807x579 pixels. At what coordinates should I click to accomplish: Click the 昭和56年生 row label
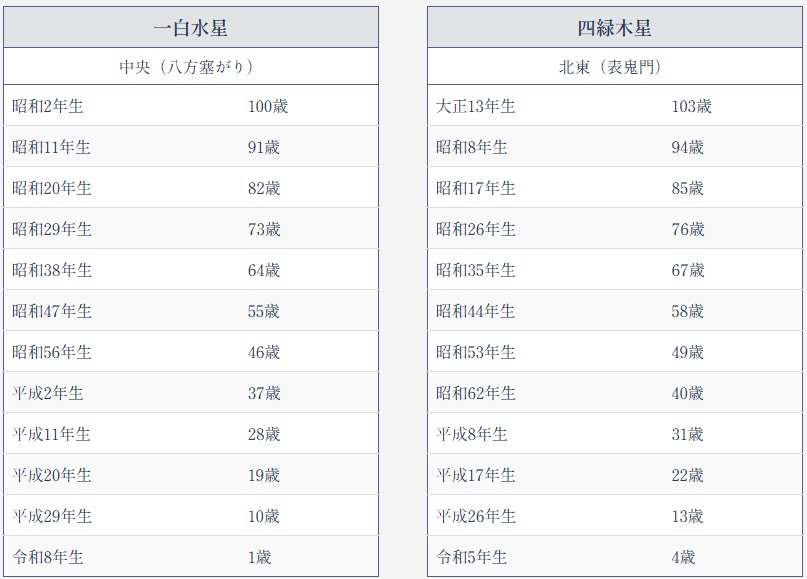coord(52,352)
